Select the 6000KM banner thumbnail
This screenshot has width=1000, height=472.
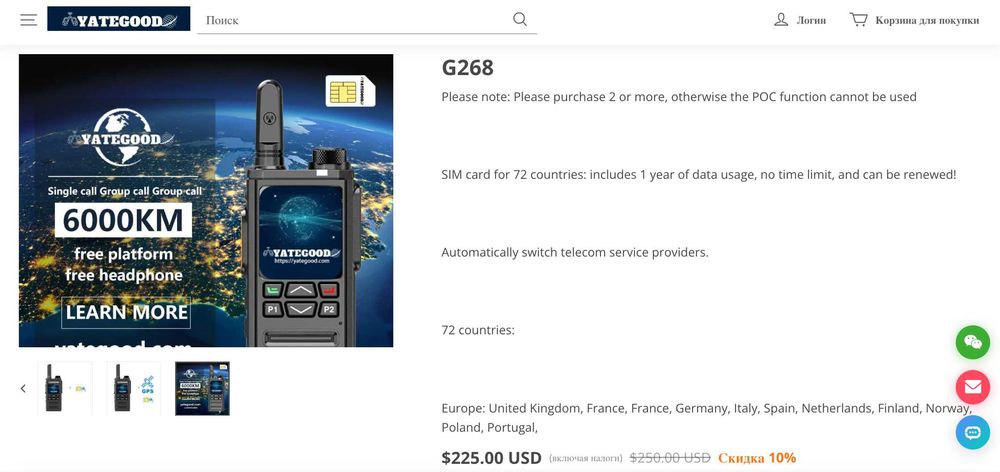click(x=202, y=388)
